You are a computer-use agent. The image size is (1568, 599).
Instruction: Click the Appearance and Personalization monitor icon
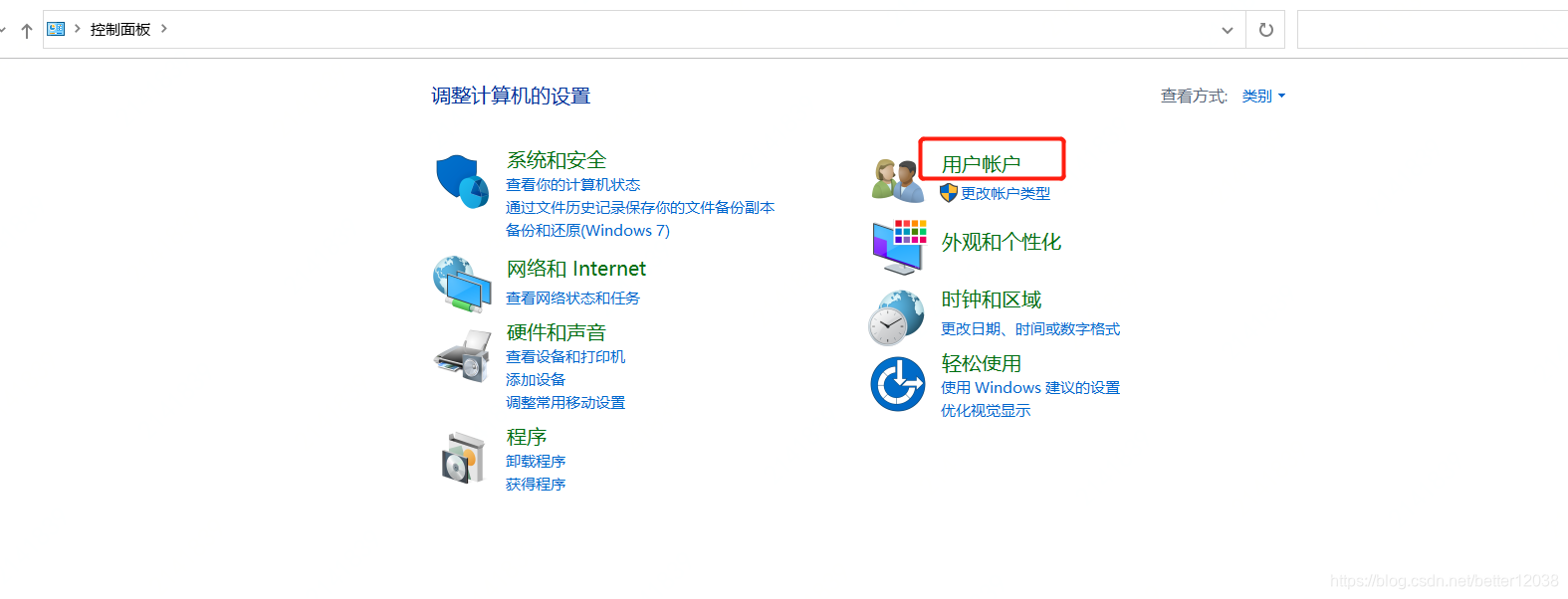pos(899,248)
